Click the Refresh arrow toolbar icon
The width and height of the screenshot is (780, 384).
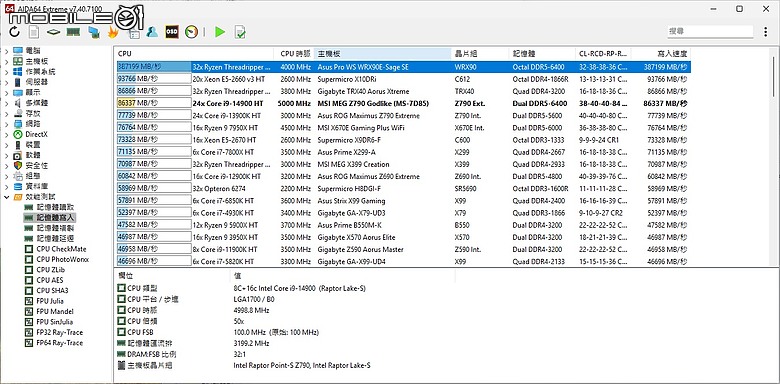(14, 32)
